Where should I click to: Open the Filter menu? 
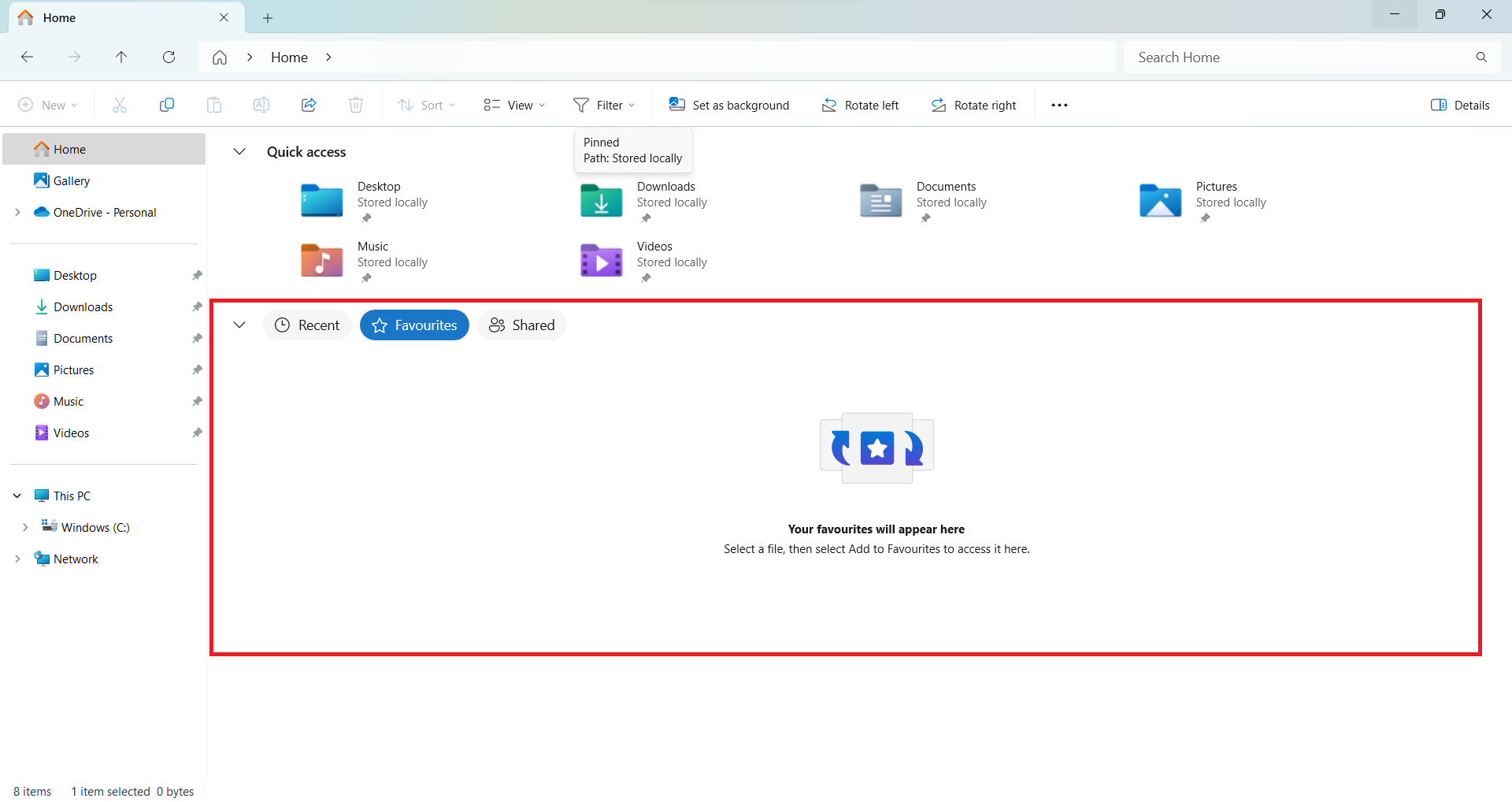pos(604,104)
